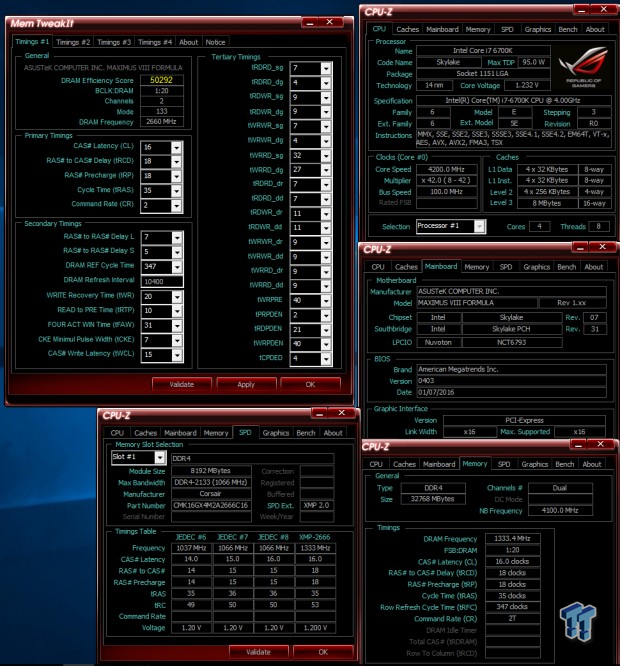The image size is (620, 666).
Task: Switch to Timings #2 tab in Mem TweakIt
Action: 73,42
